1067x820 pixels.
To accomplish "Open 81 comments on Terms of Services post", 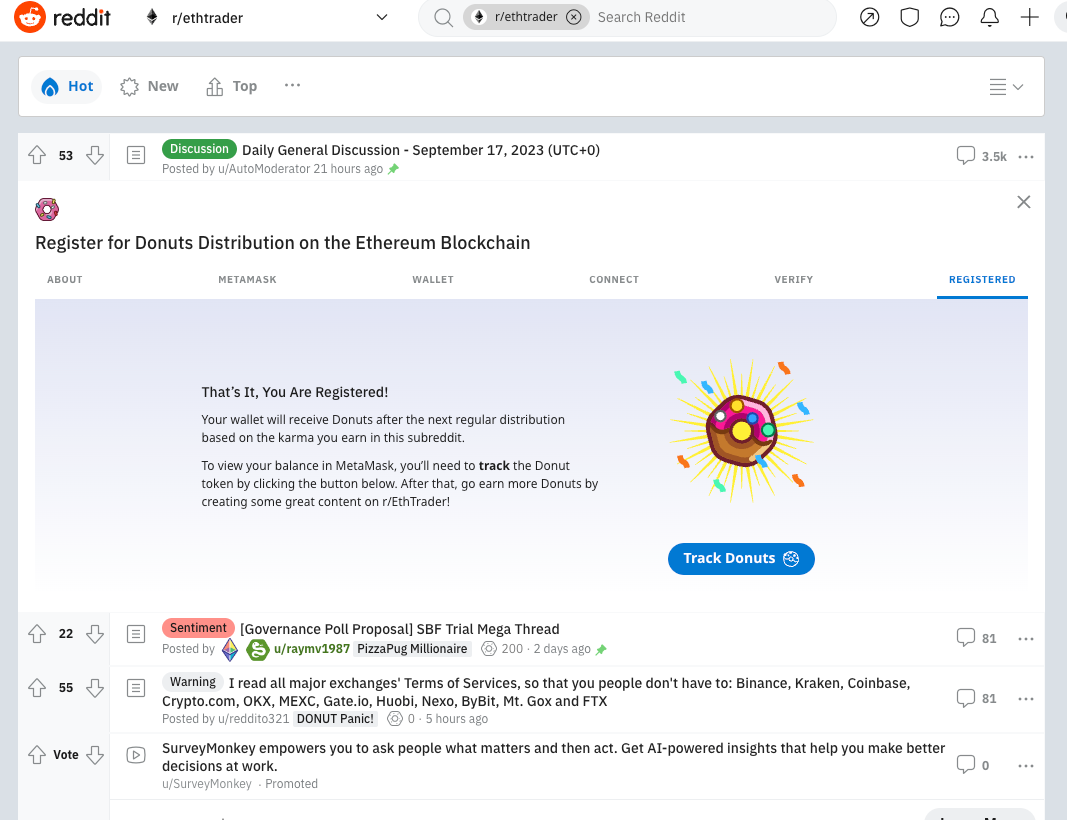I will click(x=976, y=698).
